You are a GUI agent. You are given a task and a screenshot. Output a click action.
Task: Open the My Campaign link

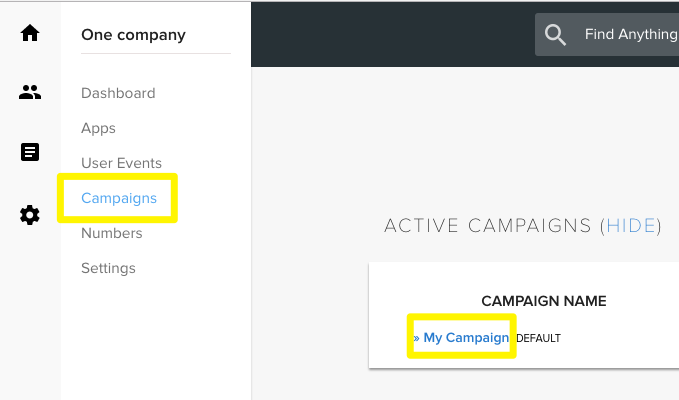[x=466, y=337]
